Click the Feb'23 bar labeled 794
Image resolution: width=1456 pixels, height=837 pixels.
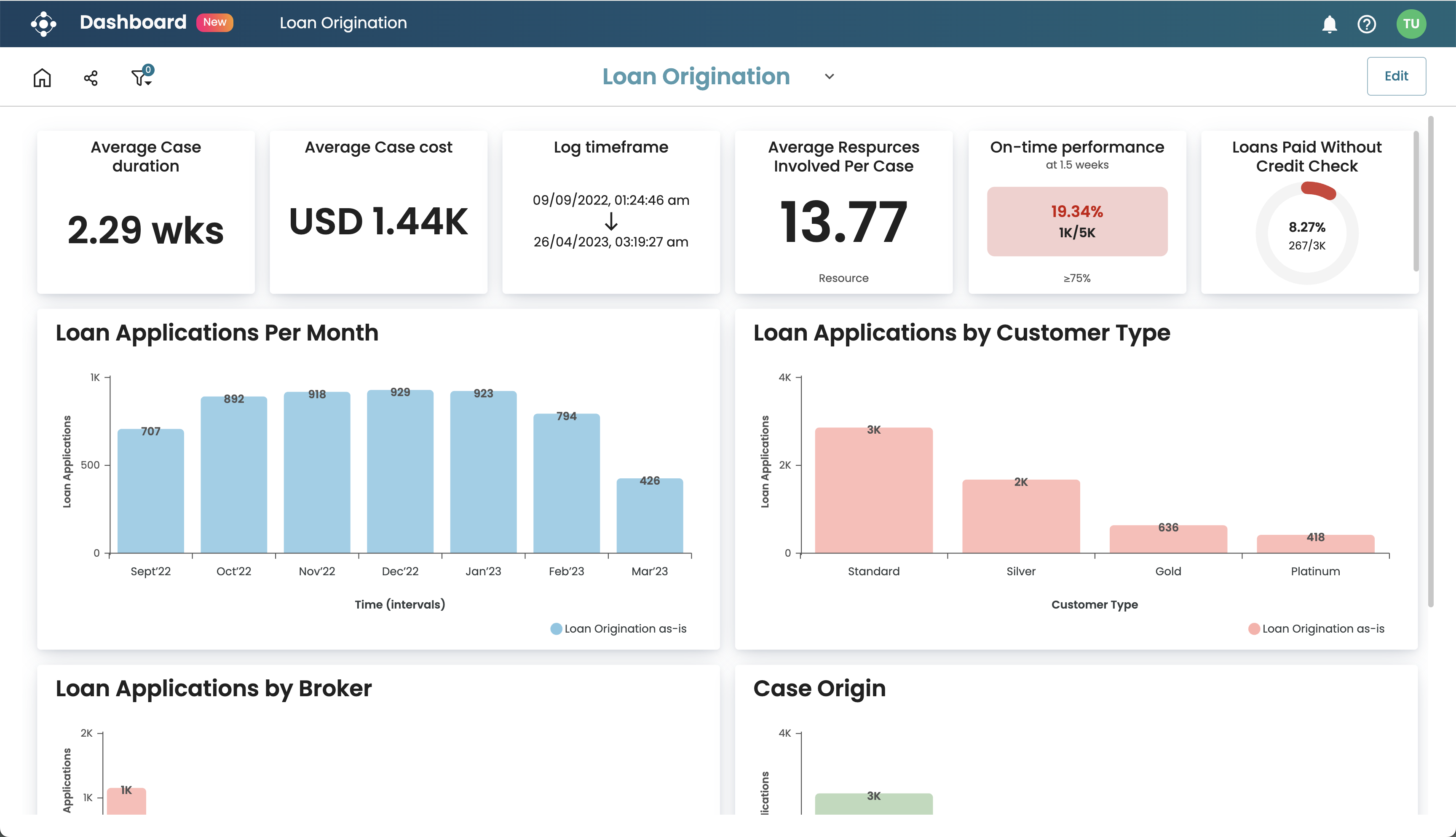pos(567,483)
